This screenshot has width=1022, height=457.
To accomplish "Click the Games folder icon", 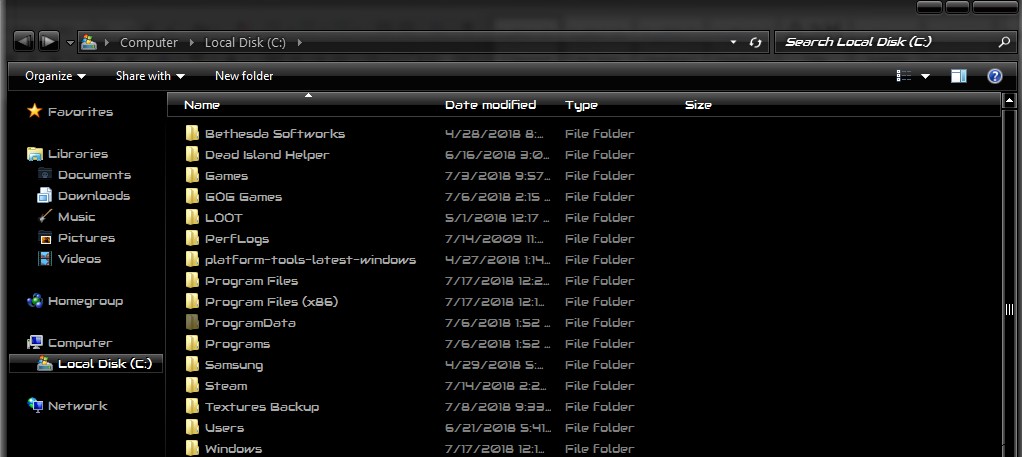I will 192,175.
